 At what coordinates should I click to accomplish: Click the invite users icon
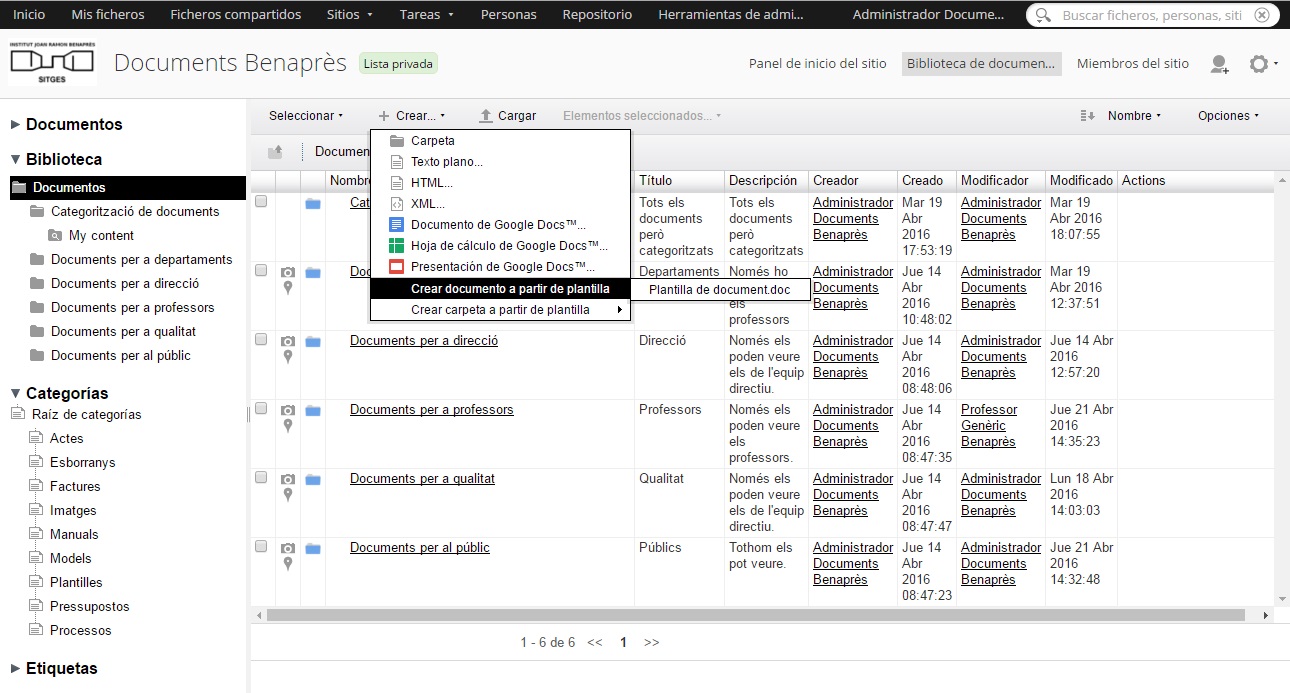pos(1219,64)
